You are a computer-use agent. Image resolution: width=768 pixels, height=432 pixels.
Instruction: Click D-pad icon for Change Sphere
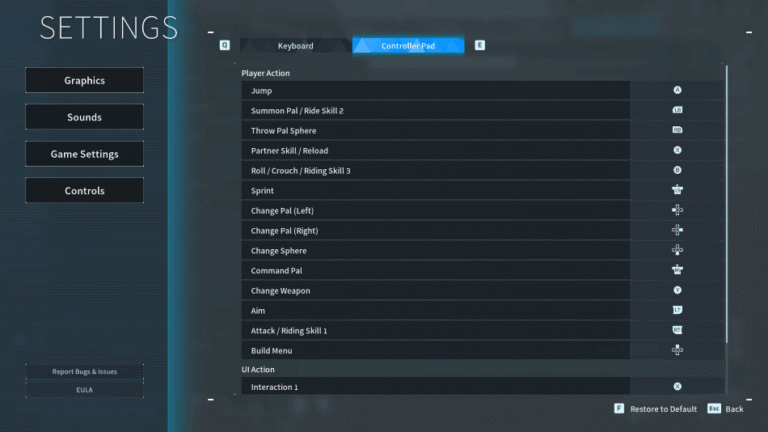tap(677, 250)
